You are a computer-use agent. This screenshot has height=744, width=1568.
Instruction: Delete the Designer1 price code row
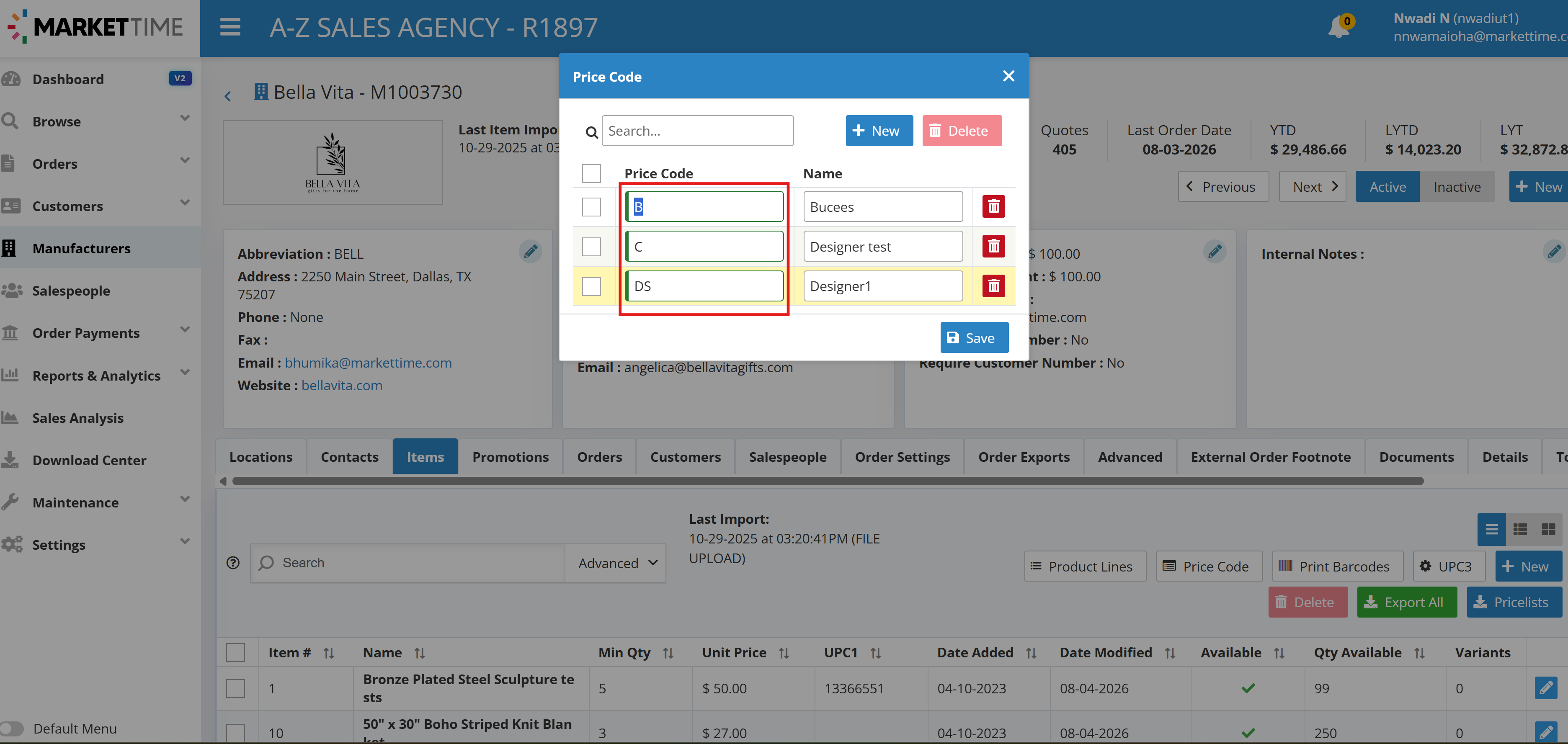click(x=993, y=286)
